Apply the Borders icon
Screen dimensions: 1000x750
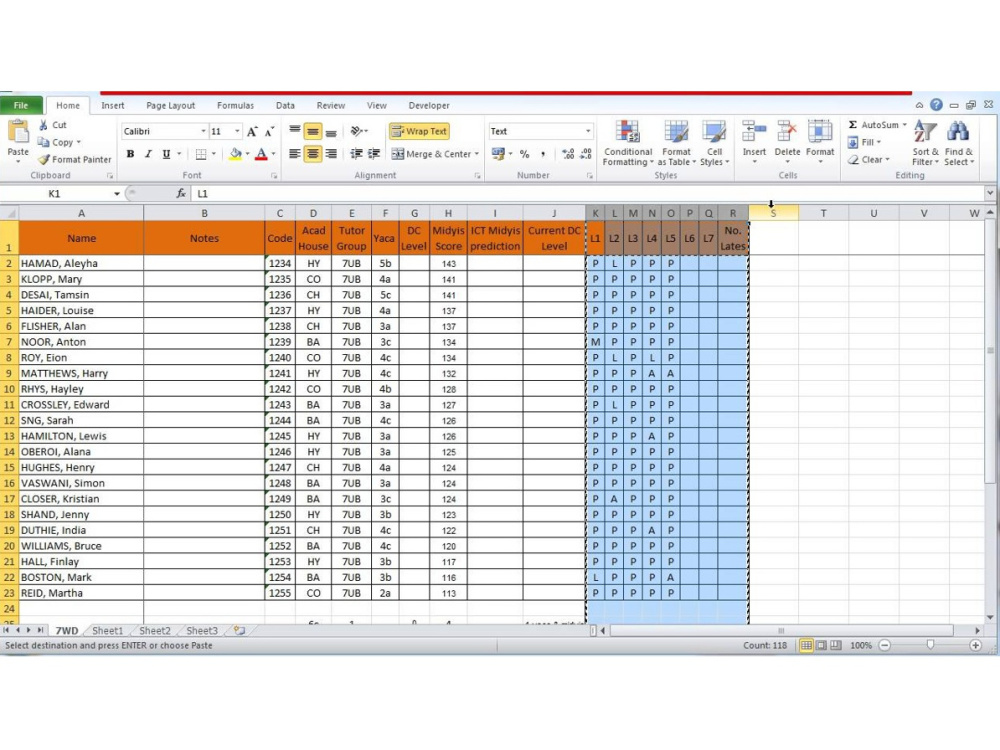coord(201,154)
